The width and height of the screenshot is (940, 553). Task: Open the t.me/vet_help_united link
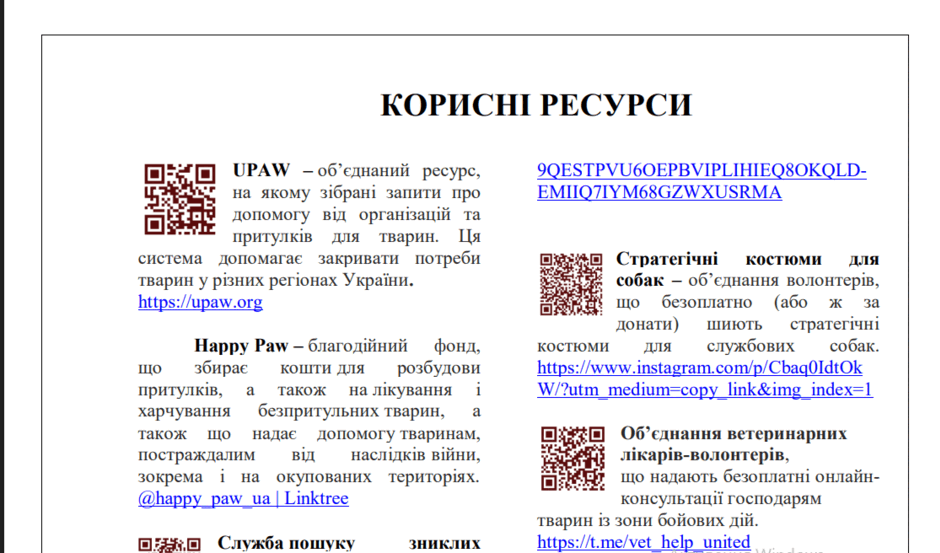click(x=644, y=542)
